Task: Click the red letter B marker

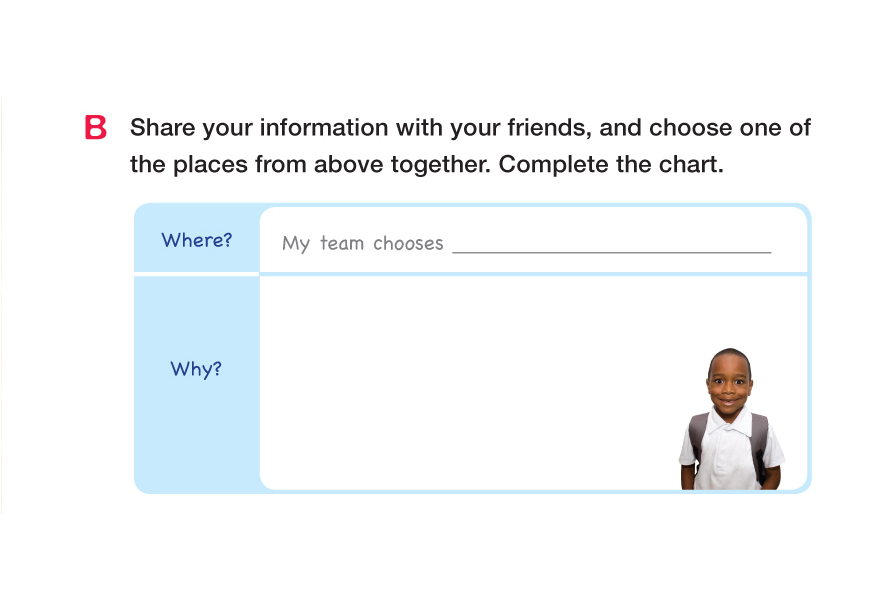Action: click(x=96, y=129)
